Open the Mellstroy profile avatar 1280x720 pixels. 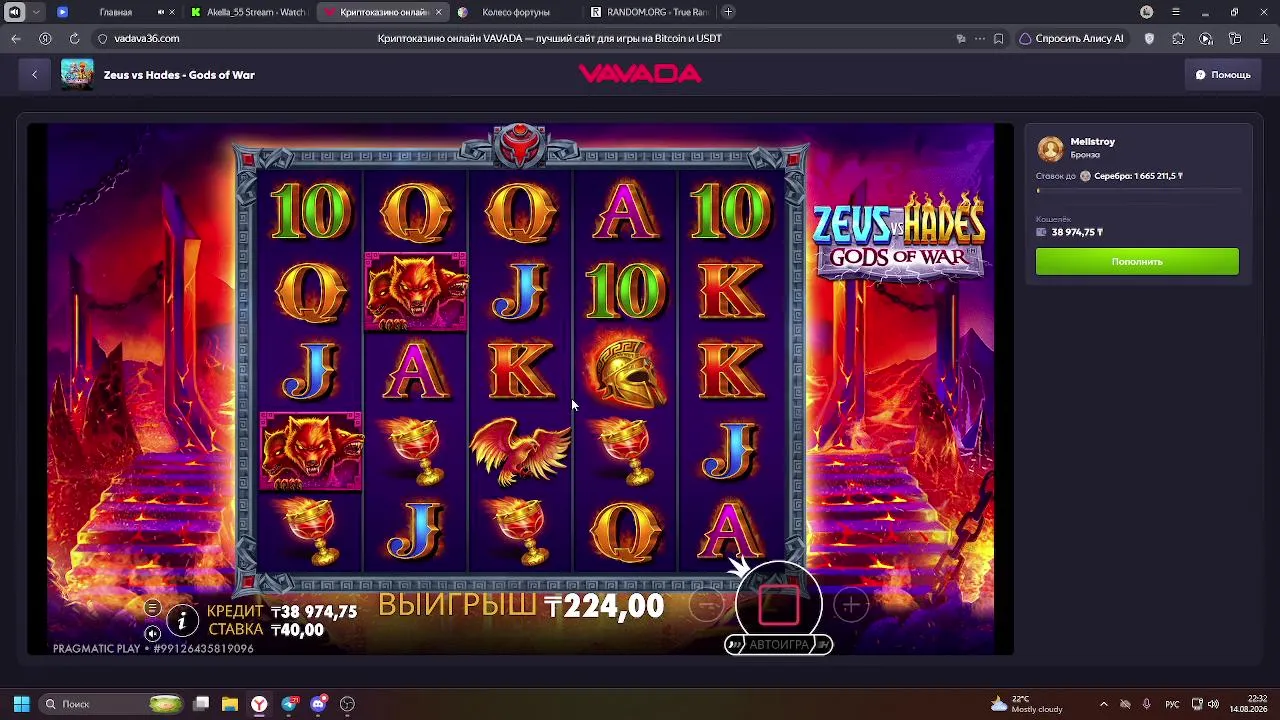(x=1050, y=149)
